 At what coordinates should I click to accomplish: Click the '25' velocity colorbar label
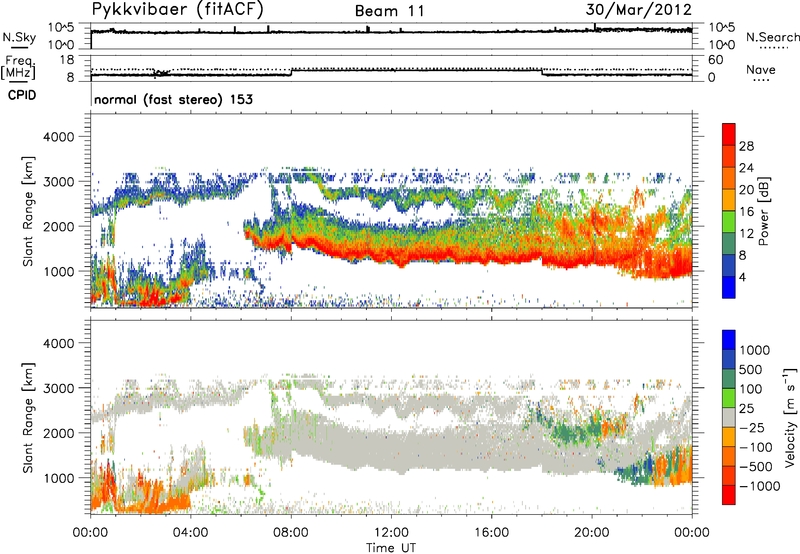(747, 408)
